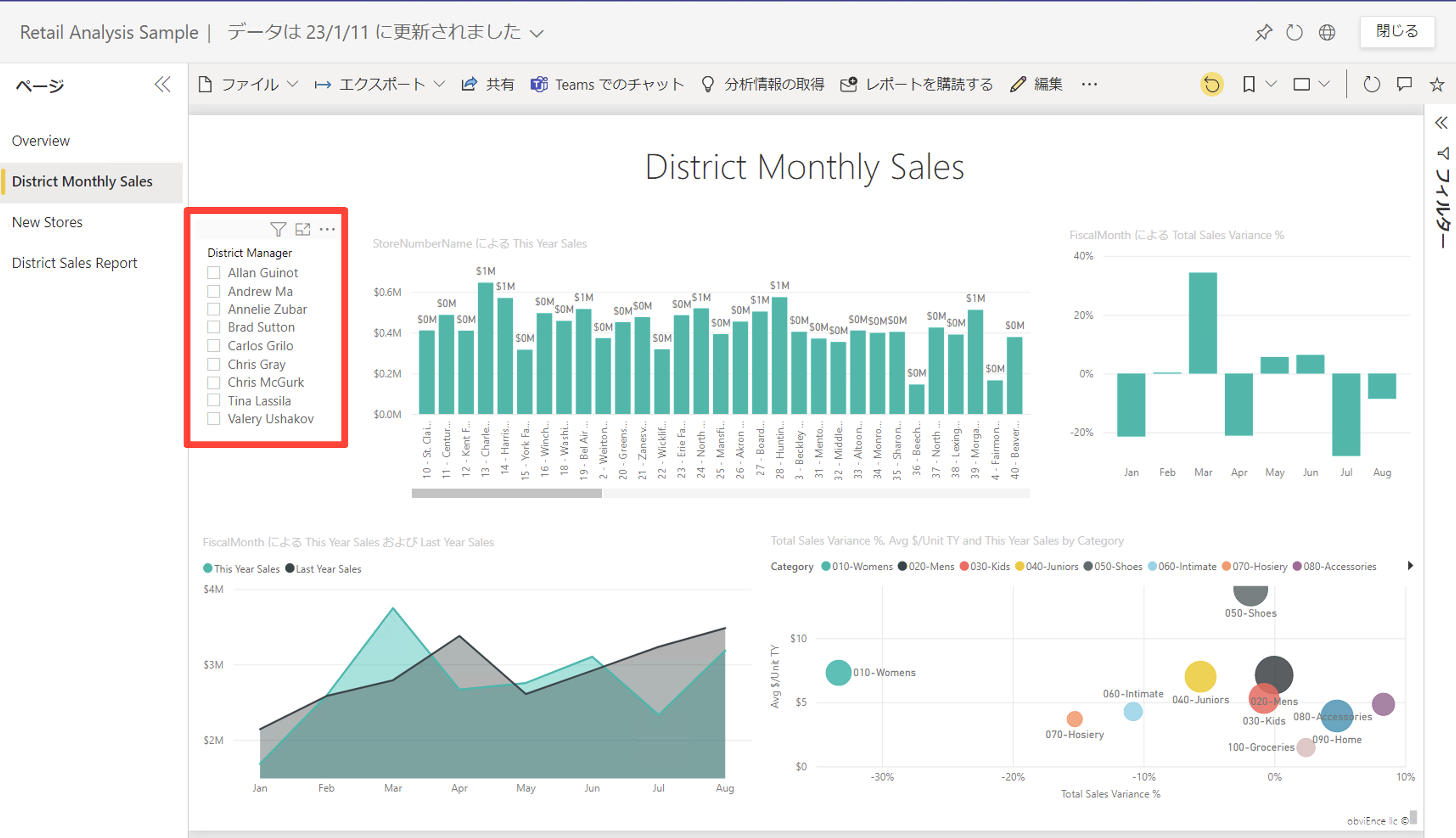Image resolution: width=1456 pixels, height=838 pixels.
Task: Select the Carlos Grilo checkbox
Action: [214, 346]
